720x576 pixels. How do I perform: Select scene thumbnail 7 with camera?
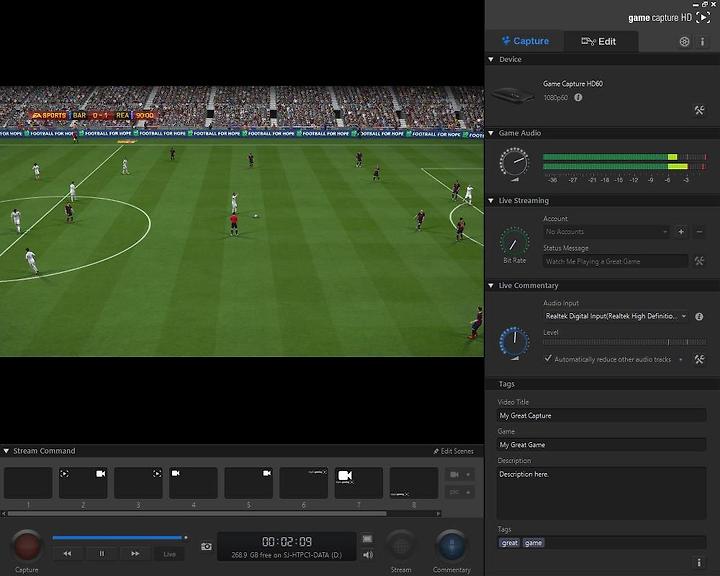click(359, 483)
